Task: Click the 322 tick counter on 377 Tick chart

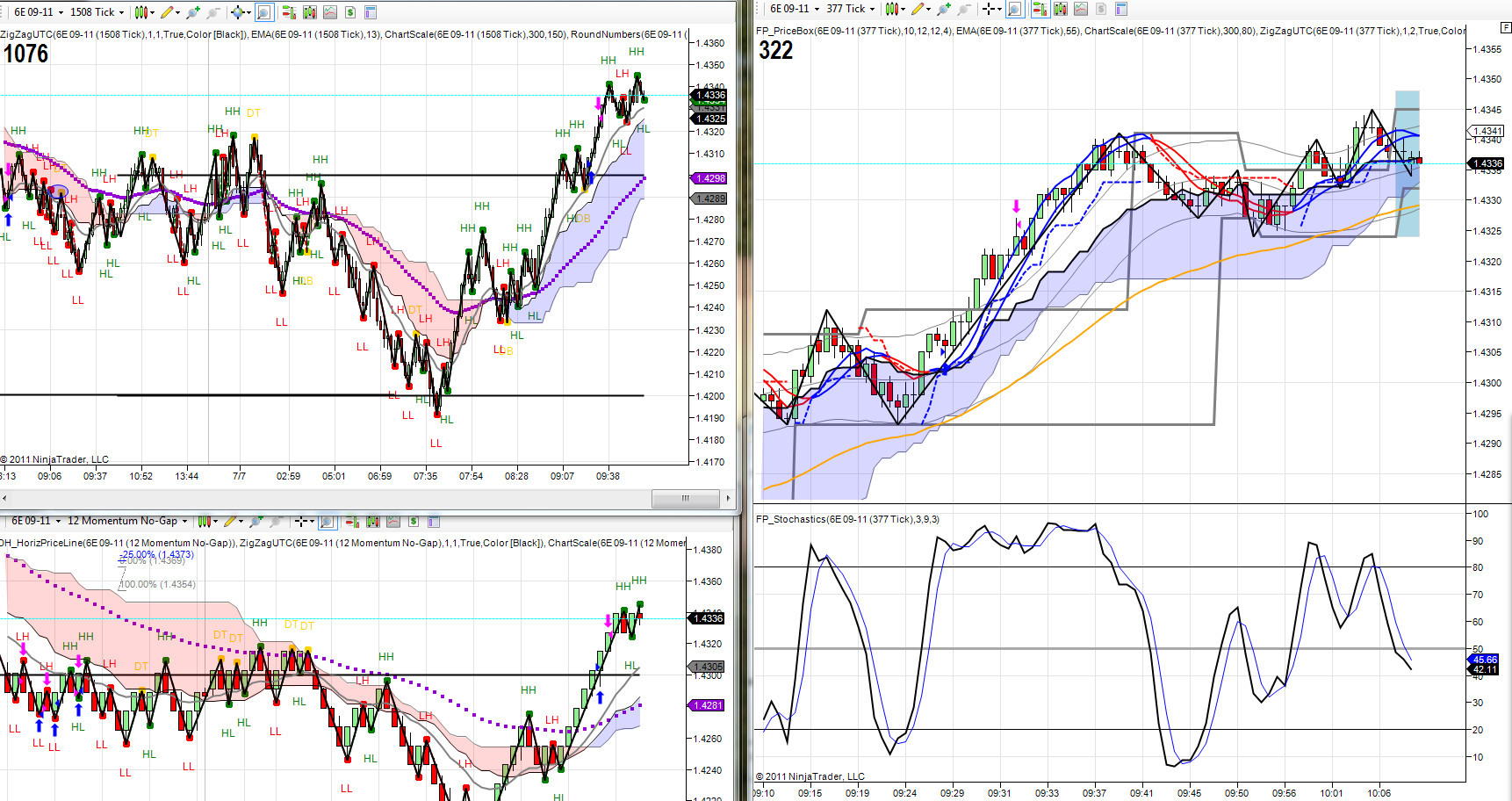Action: pyautogui.click(x=776, y=50)
